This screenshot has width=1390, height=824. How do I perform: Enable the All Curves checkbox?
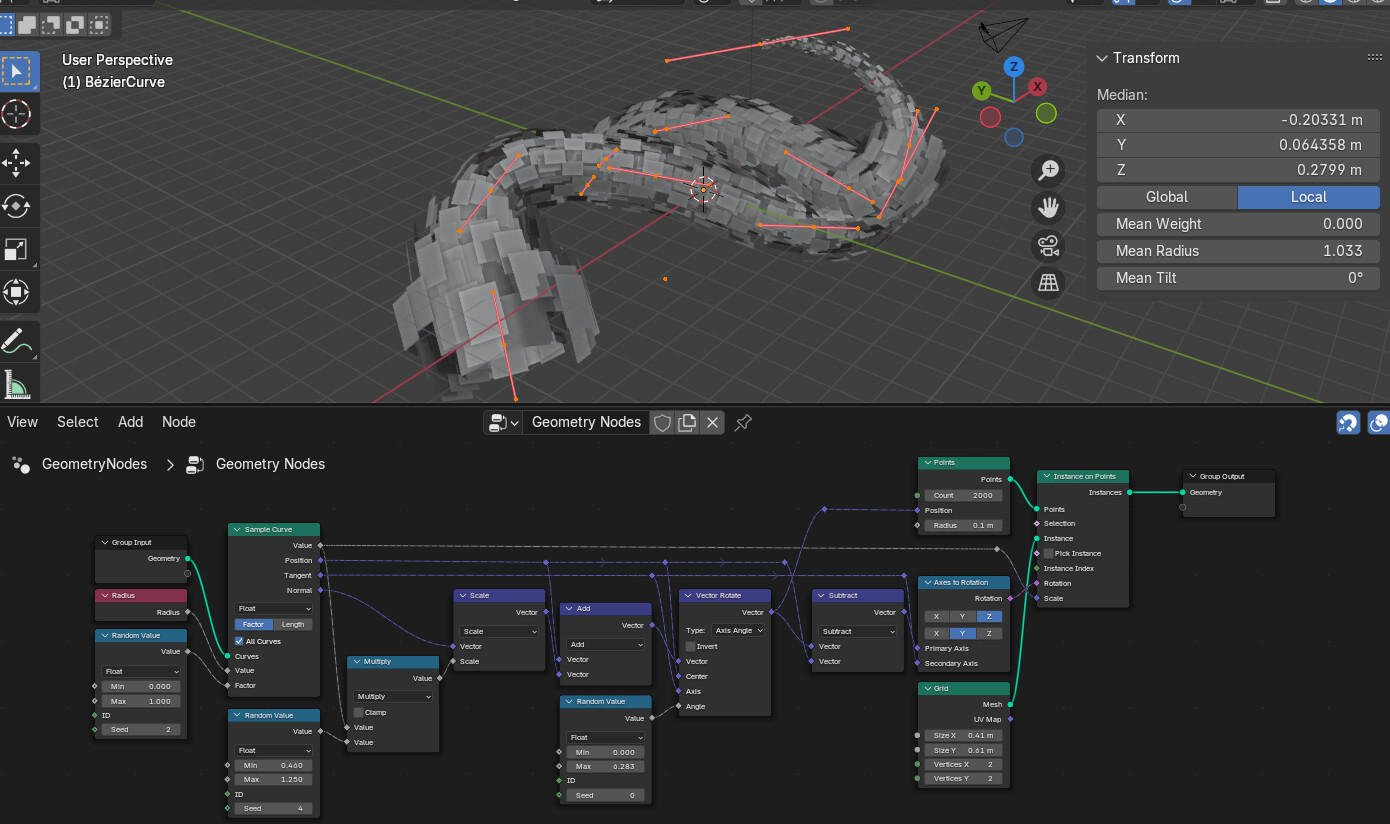coord(239,641)
